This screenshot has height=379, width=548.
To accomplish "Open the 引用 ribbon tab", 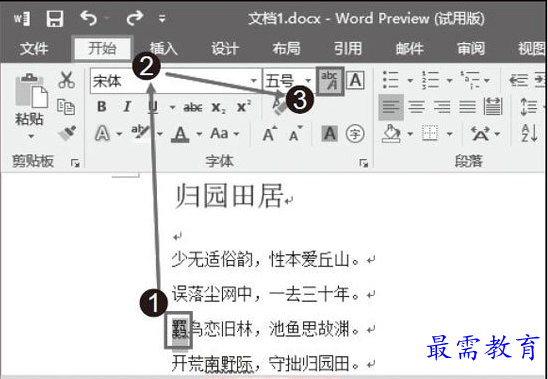I will point(347,49).
